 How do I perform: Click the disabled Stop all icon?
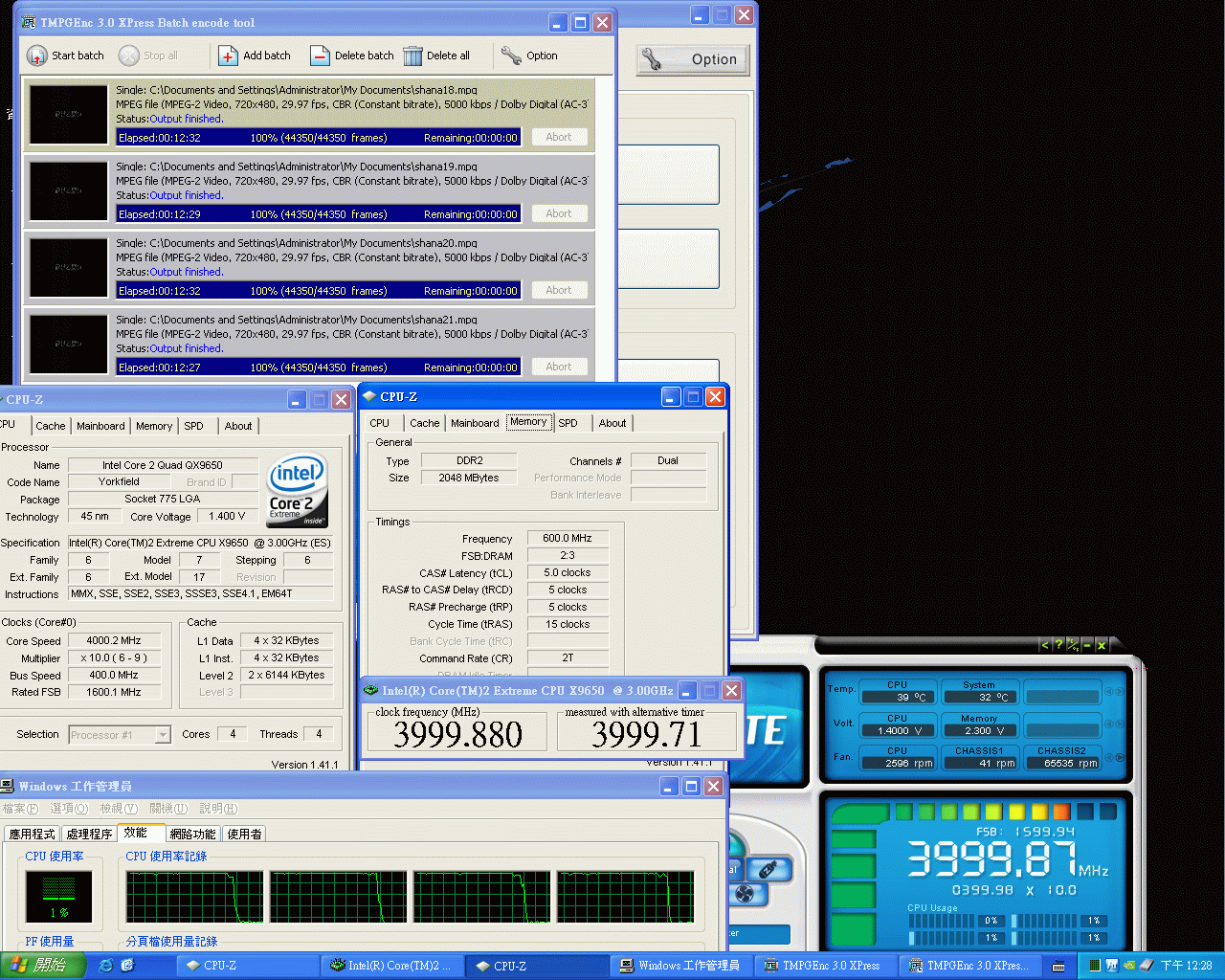(129, 56)
